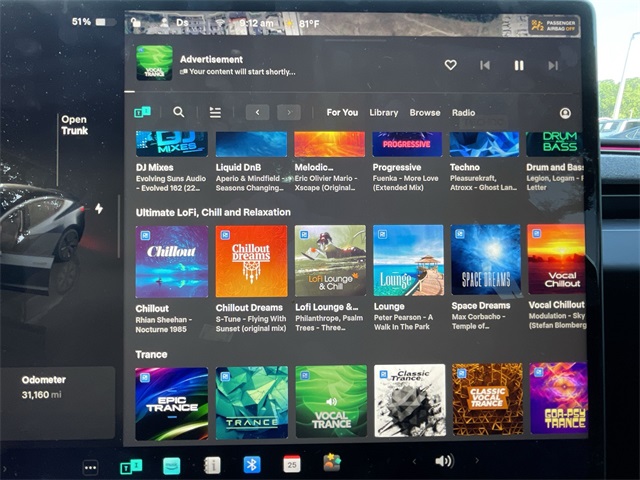
Task: Play the Lofi Lounge & Chill station
Action: tap(330, 260)
